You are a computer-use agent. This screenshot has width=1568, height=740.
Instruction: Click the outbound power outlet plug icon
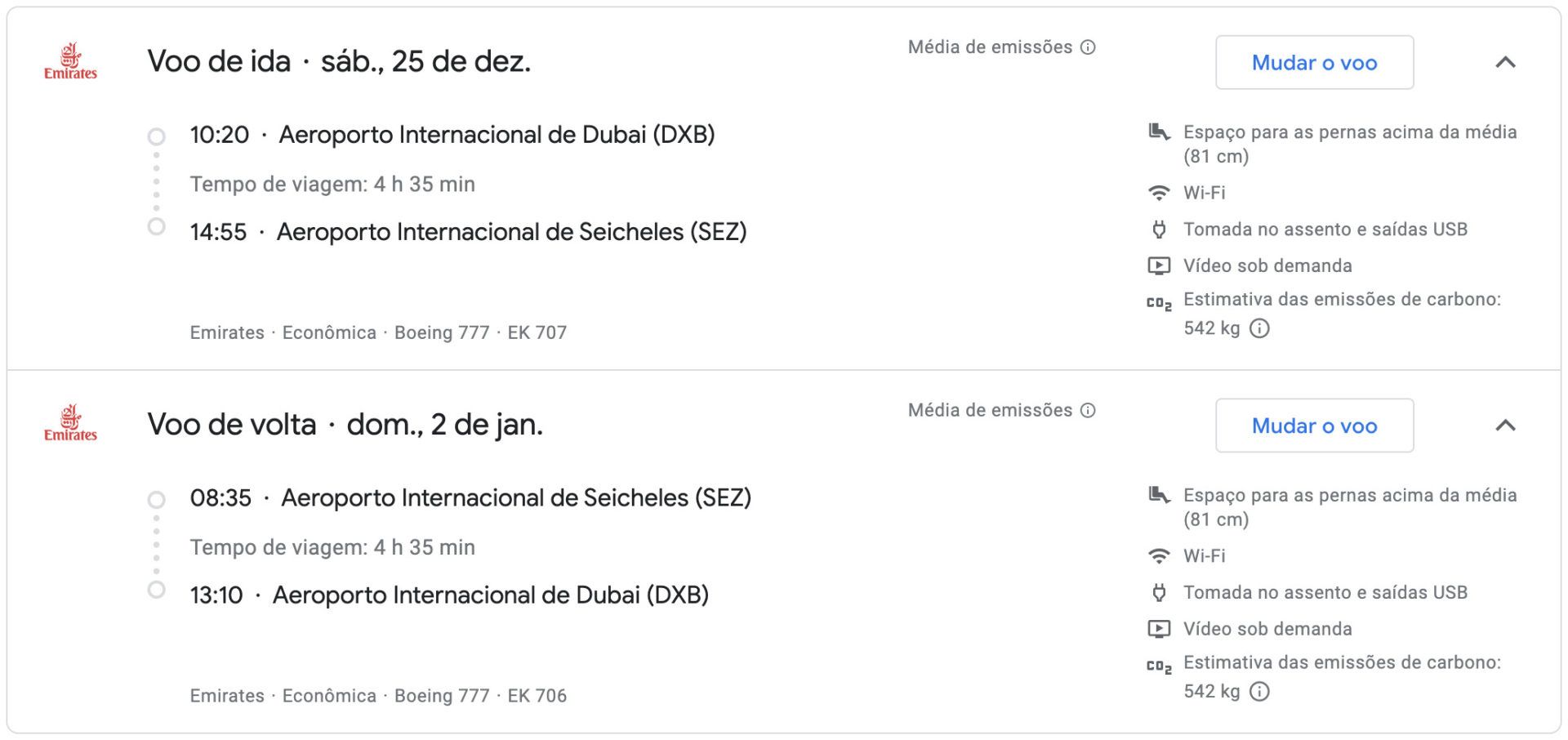click(1159, 230)
